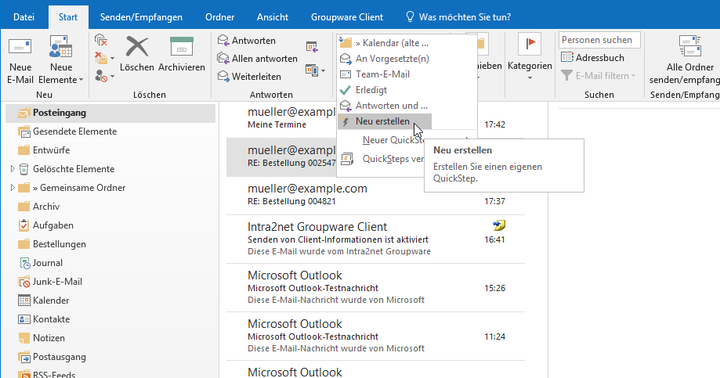This screenshot has height=378, width=720.
Task: Expand Gelöschte Elemente folder
Action: click(12, 169)
